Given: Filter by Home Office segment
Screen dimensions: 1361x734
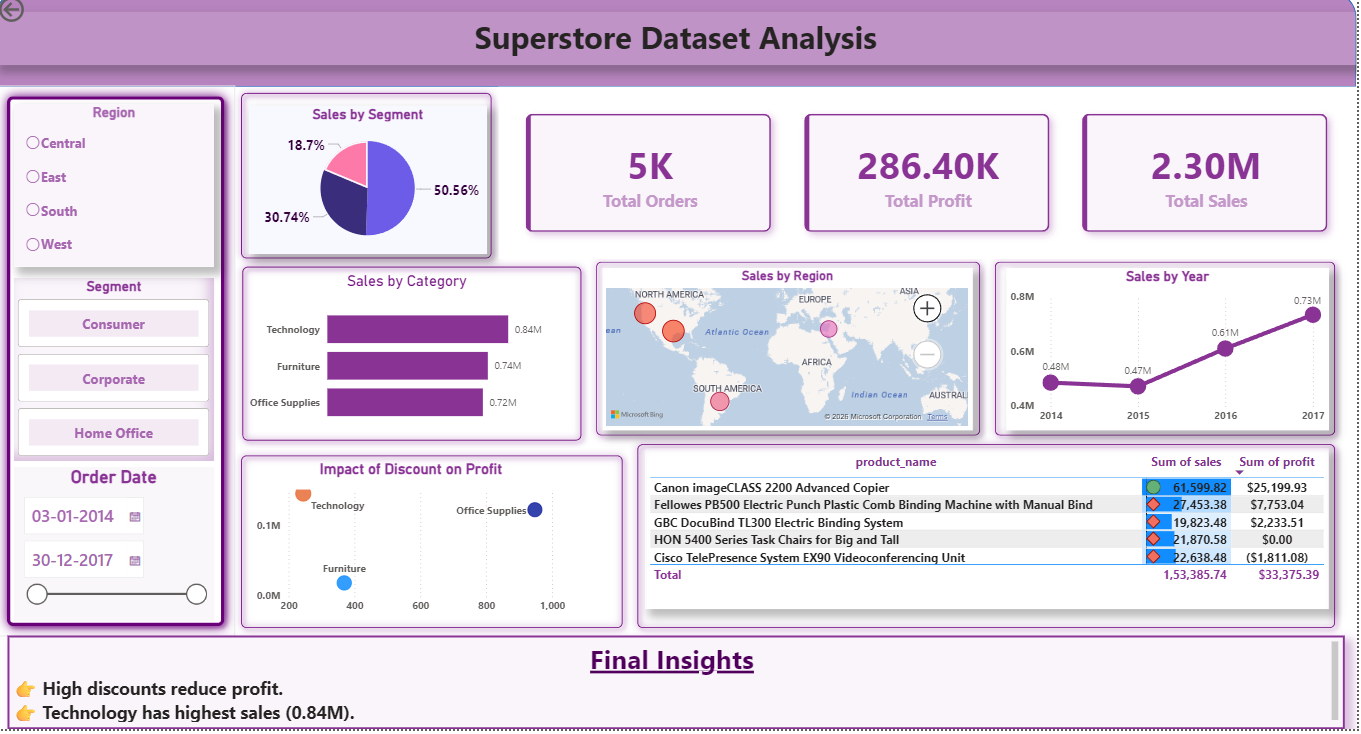Looking at the screenshot, I should [x=114, y=433].
